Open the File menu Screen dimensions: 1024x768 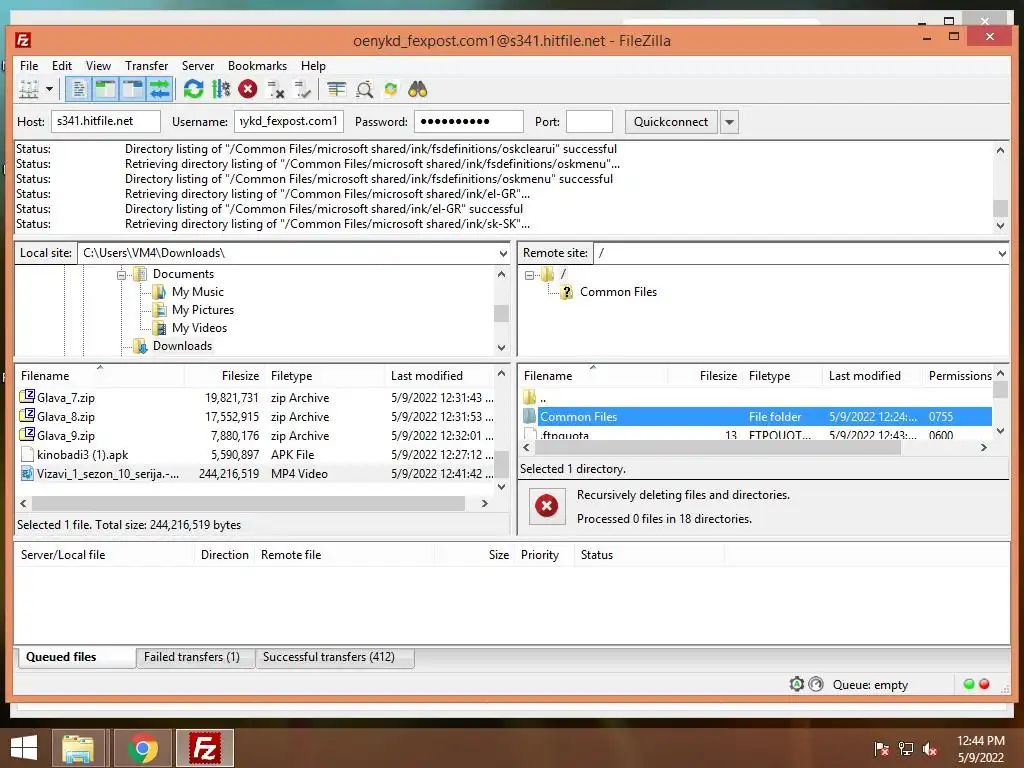pyautogui.click(x=29, y=66)
